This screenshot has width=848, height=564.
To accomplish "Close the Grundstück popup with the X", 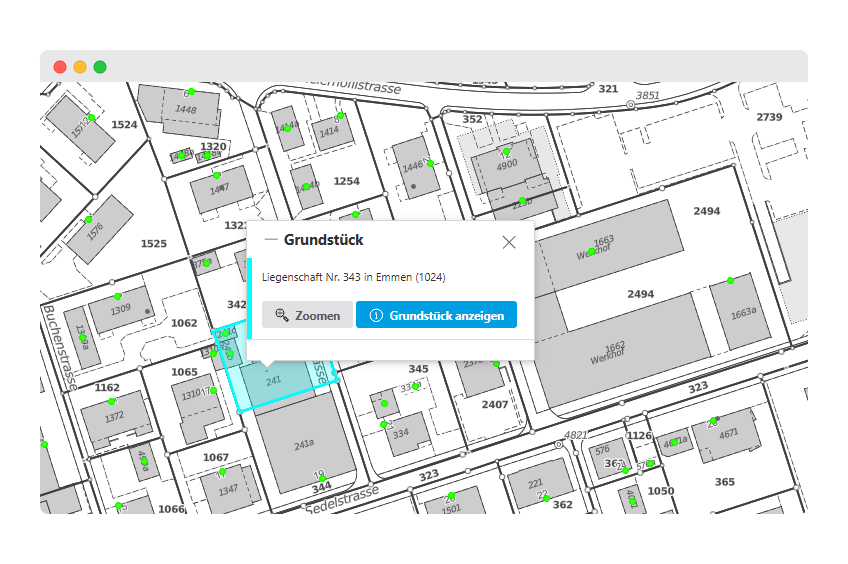I will (x=509, y=241).
